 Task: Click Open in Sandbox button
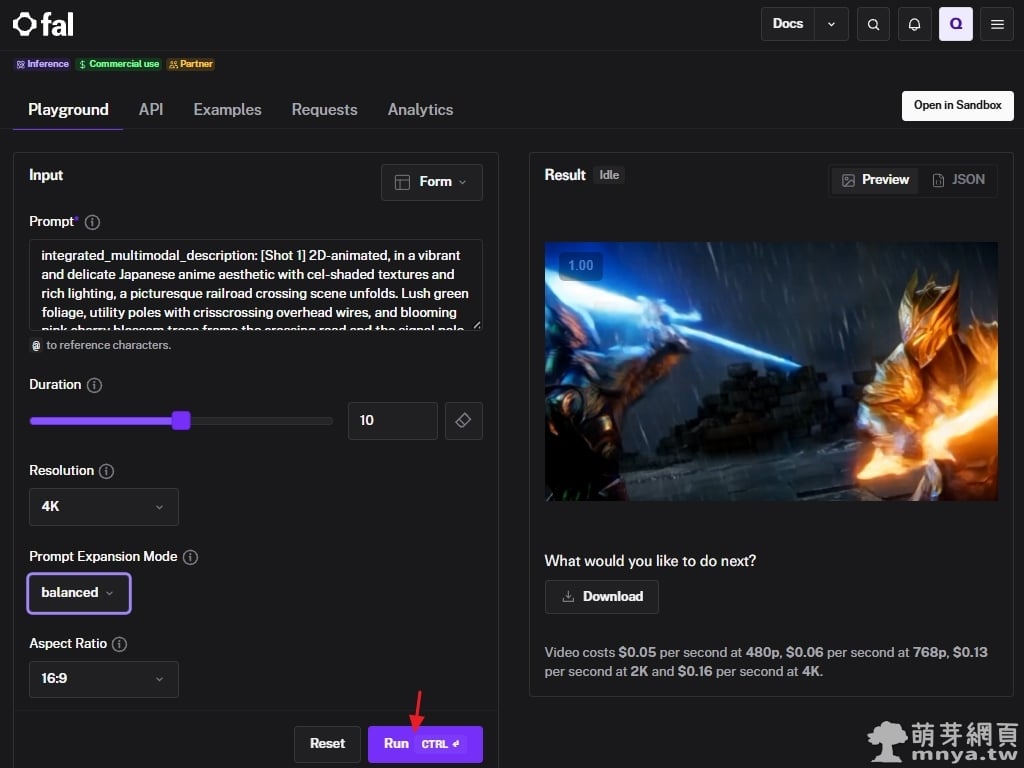click(x=957, y=106)
